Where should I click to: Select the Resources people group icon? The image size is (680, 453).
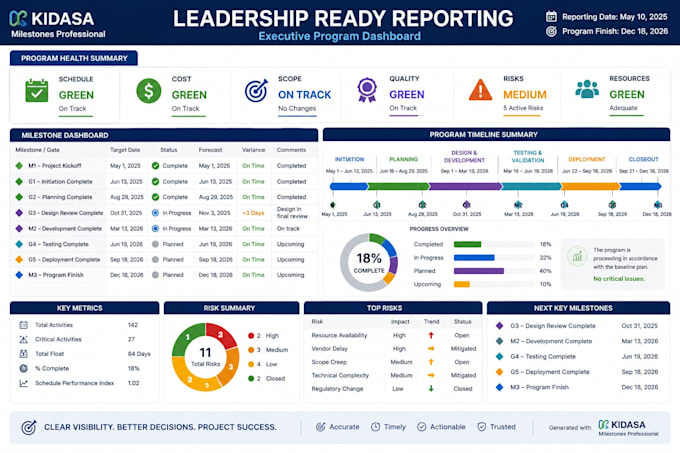tap(587, 89)
